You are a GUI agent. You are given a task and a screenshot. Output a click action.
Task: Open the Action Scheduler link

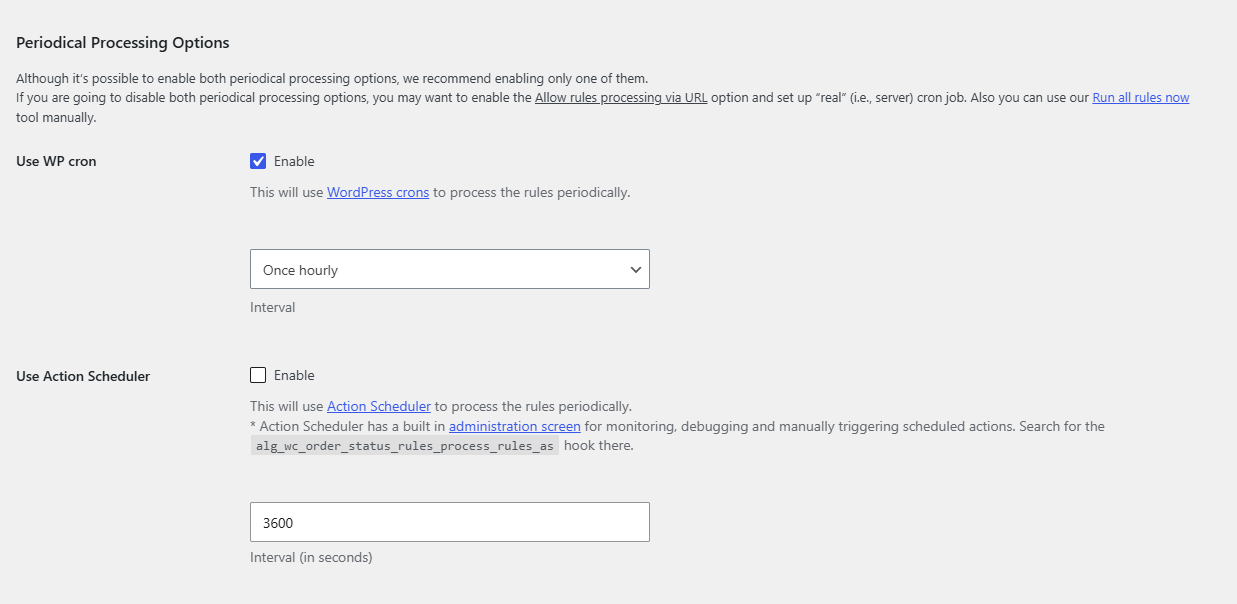click(379, 406)
